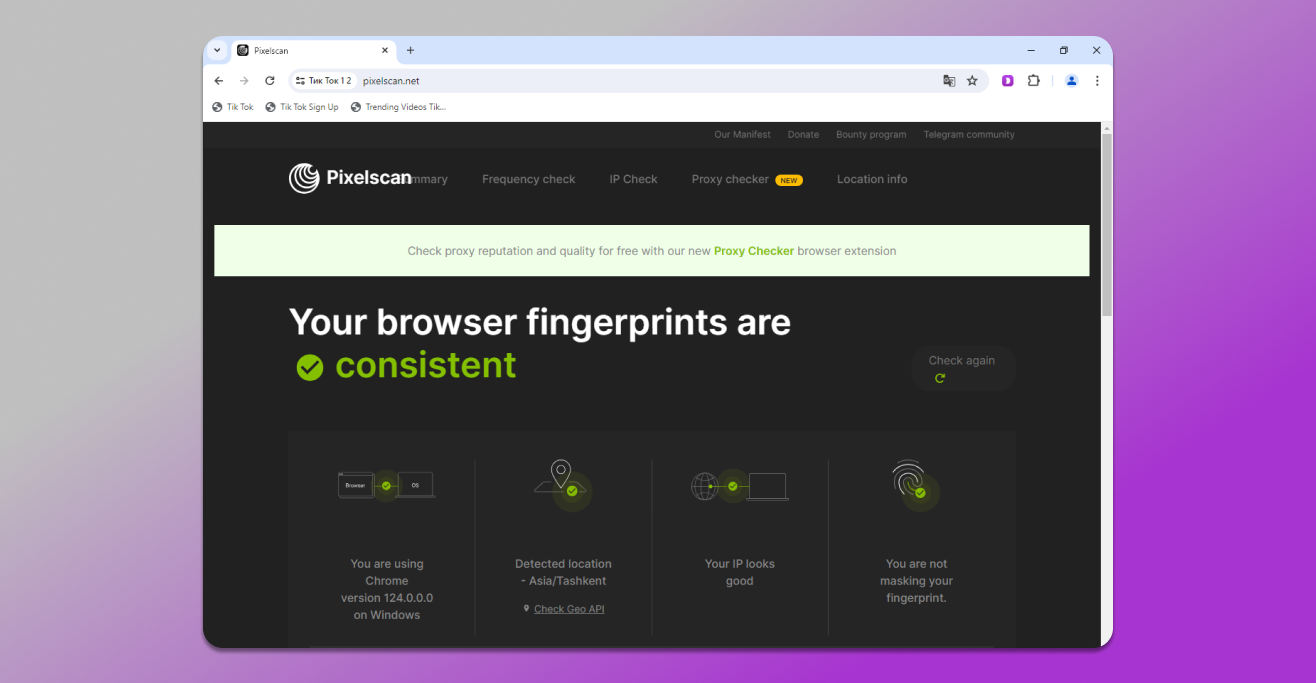Screen dimensions: 1316x683
Task: Select the Frequency check nav item
Action: point(528,180)
